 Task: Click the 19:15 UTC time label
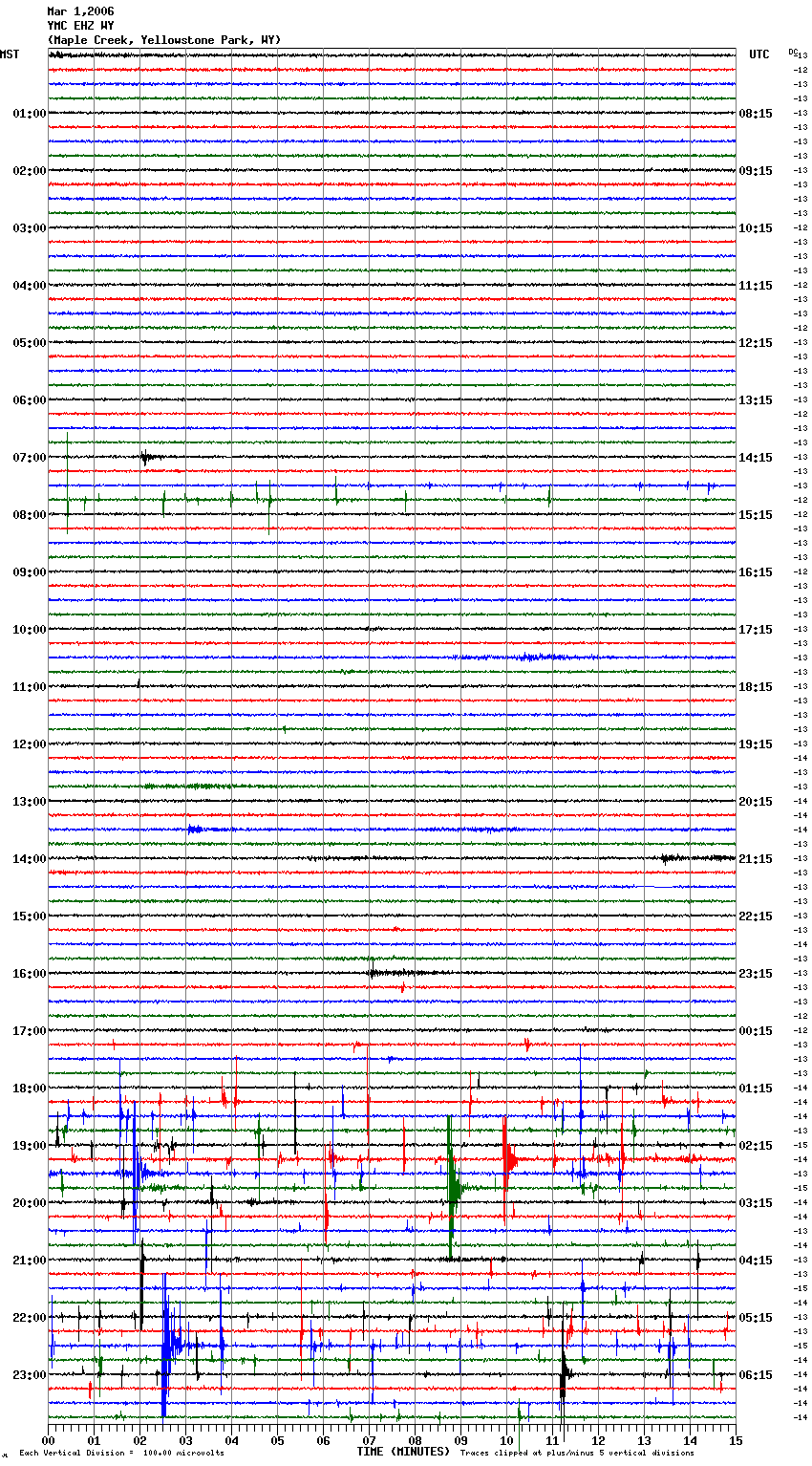pyautogui.click(x=756, y=744)
